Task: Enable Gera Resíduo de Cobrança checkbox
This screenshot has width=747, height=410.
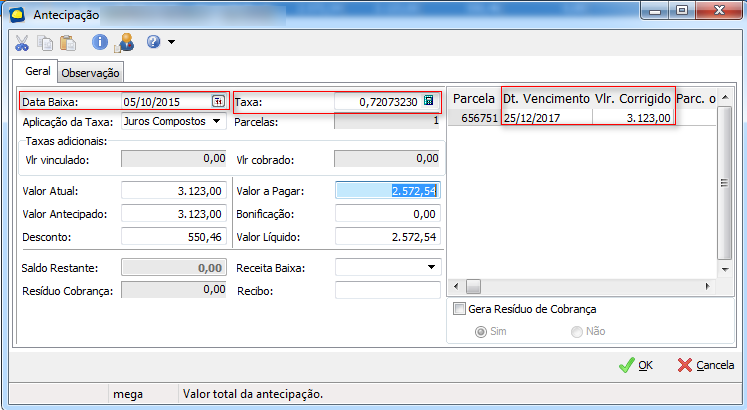Action: (x=460, y=308)
